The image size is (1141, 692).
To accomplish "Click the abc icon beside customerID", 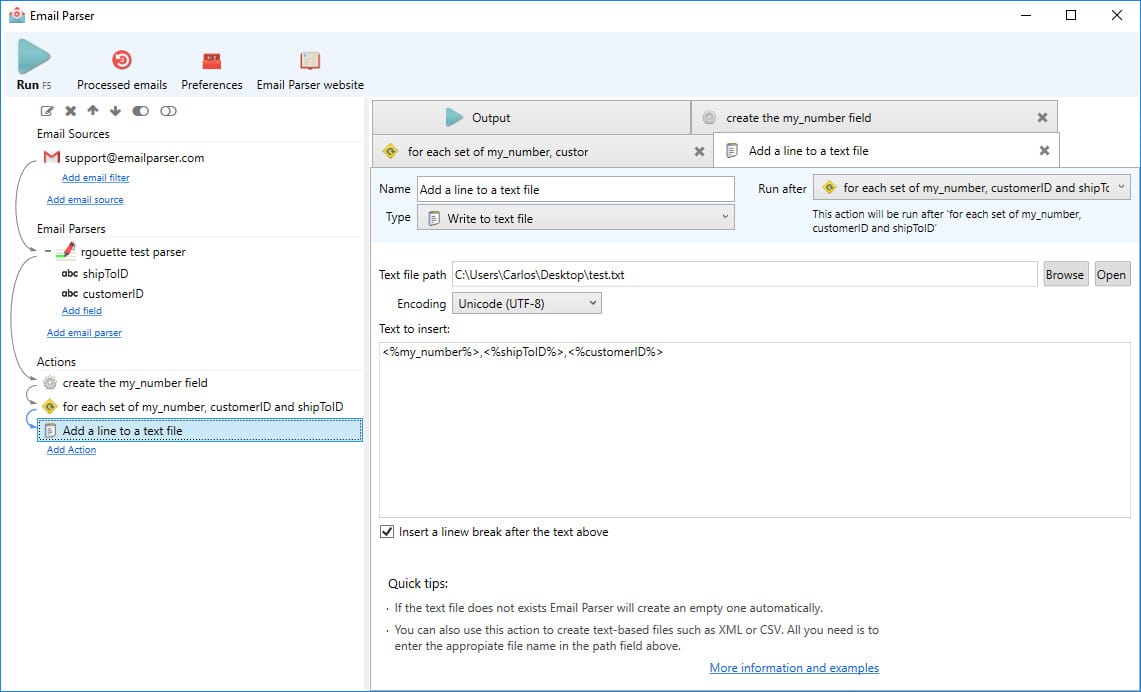I will point(70,293).
